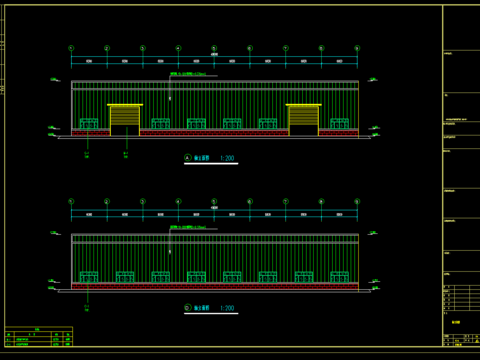The height and width of the screenshot is (360, 480).
Task: Select last green window of lower elevation
Action: (x=339, y=277)
